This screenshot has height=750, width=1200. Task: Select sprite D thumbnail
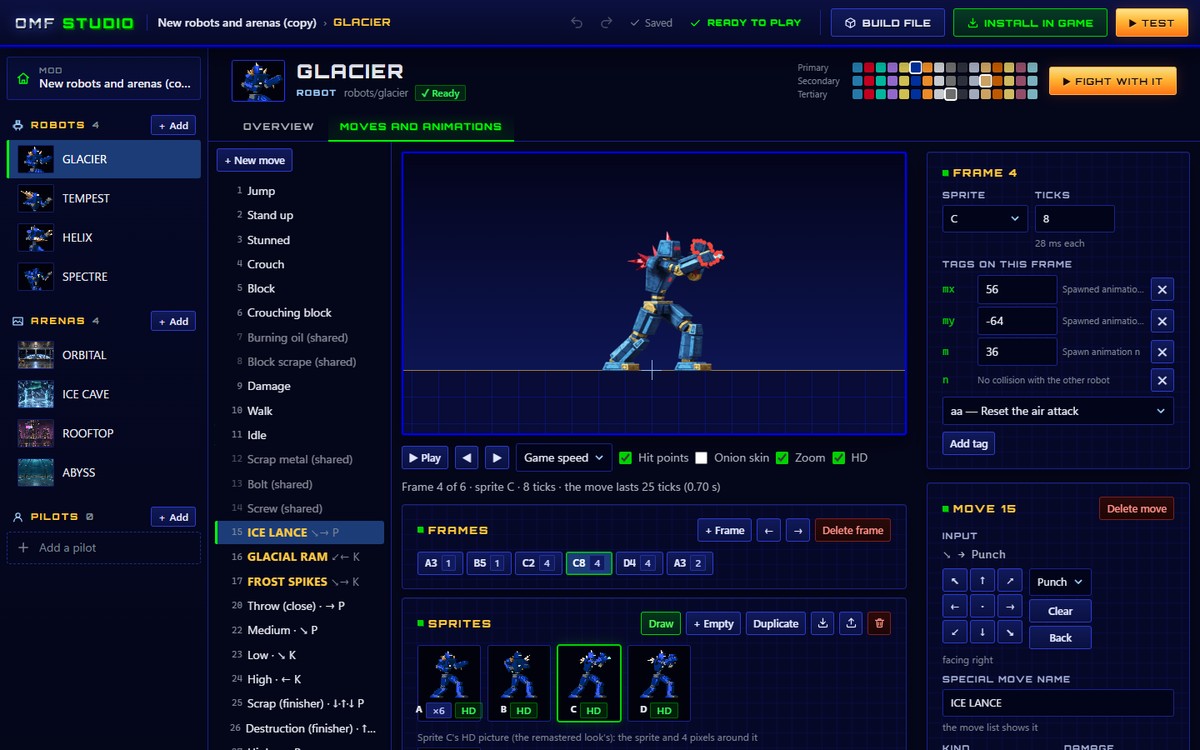658,683
